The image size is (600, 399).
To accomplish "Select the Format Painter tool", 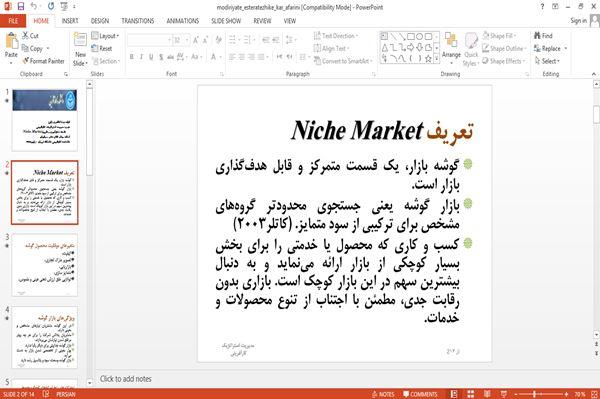I will (43, 61).
